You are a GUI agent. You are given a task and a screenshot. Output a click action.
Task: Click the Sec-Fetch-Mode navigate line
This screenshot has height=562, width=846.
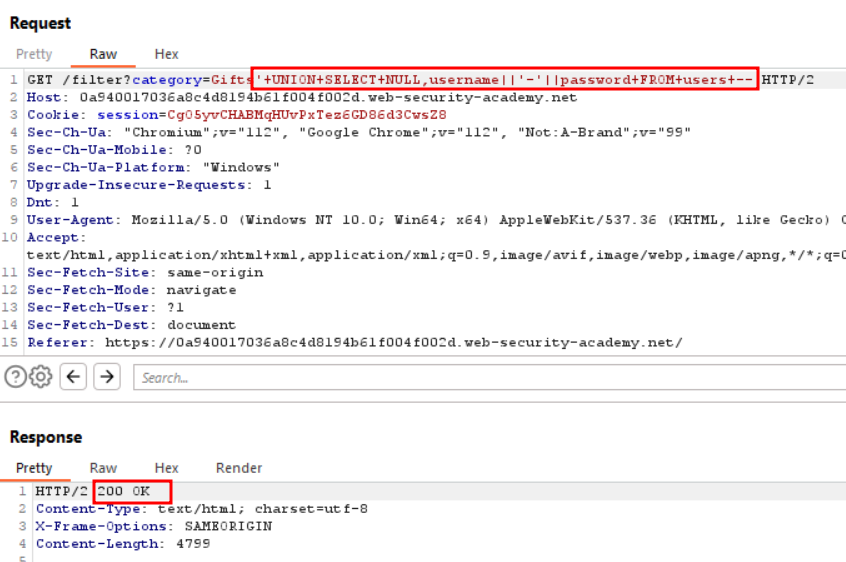point(132,290)
